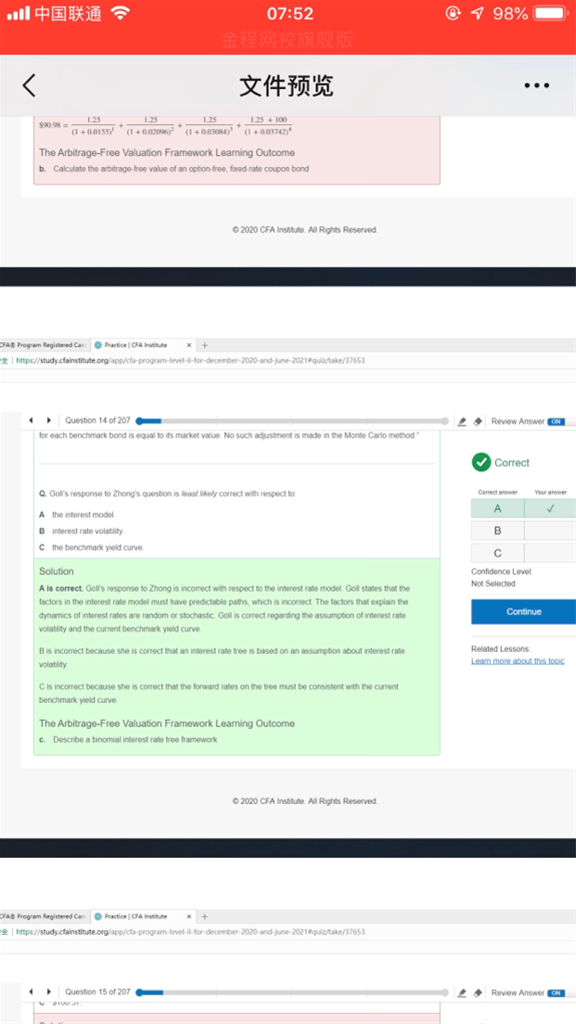
Task: Click the blue Continue button
Action: [523, 612]
